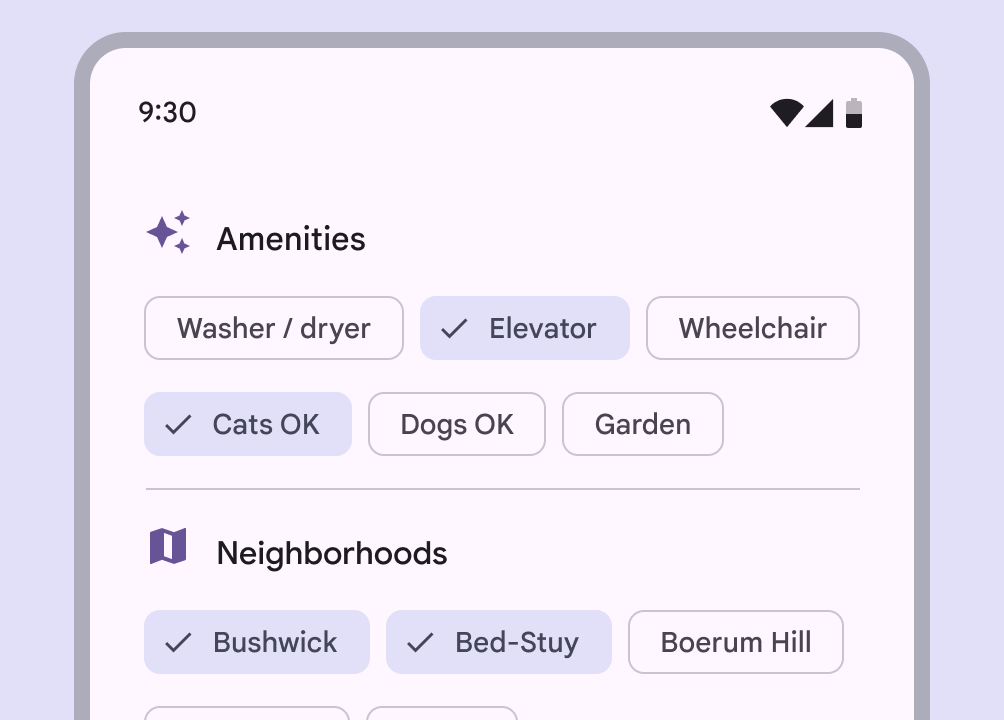Enable the Washer / dryer filter chip
This screenshot has height=720, width=1004.
274,328
